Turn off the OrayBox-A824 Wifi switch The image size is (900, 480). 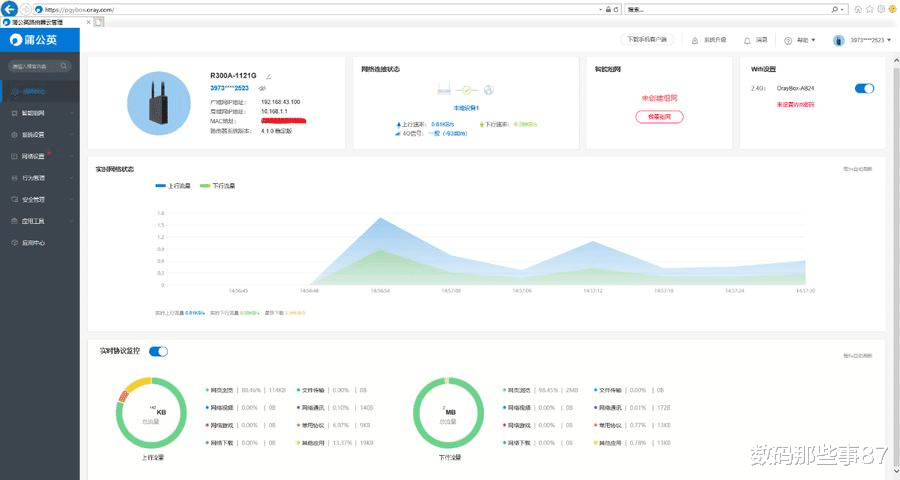point(865,89)
